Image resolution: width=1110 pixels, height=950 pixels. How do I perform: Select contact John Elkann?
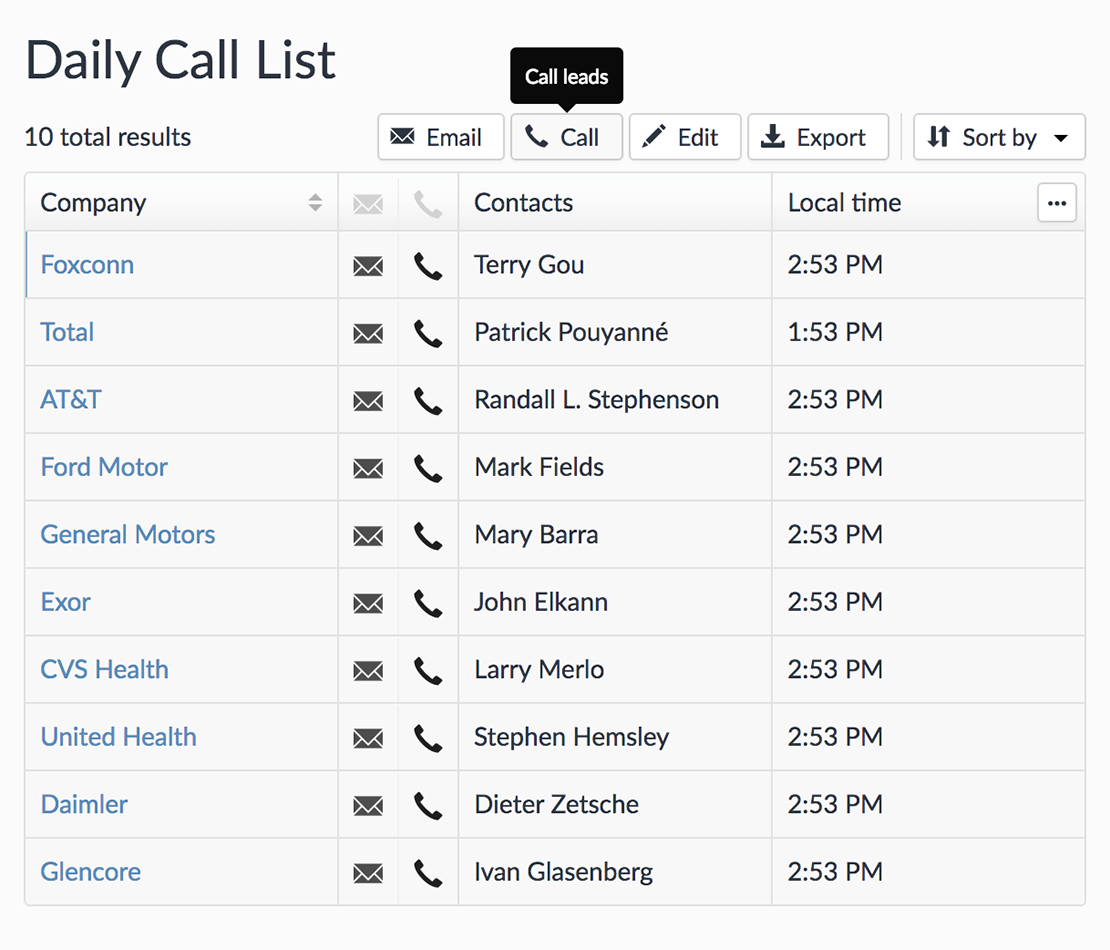pos(541,602)
